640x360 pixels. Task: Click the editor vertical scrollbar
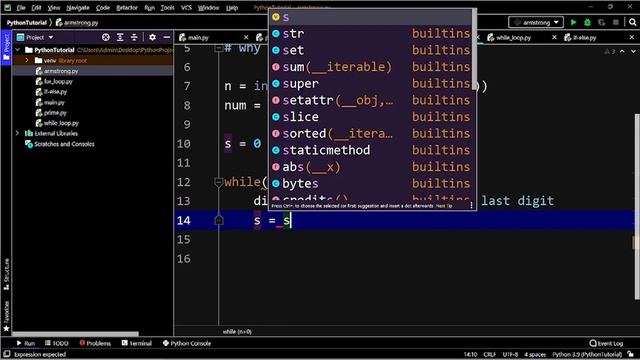(636, 206)
